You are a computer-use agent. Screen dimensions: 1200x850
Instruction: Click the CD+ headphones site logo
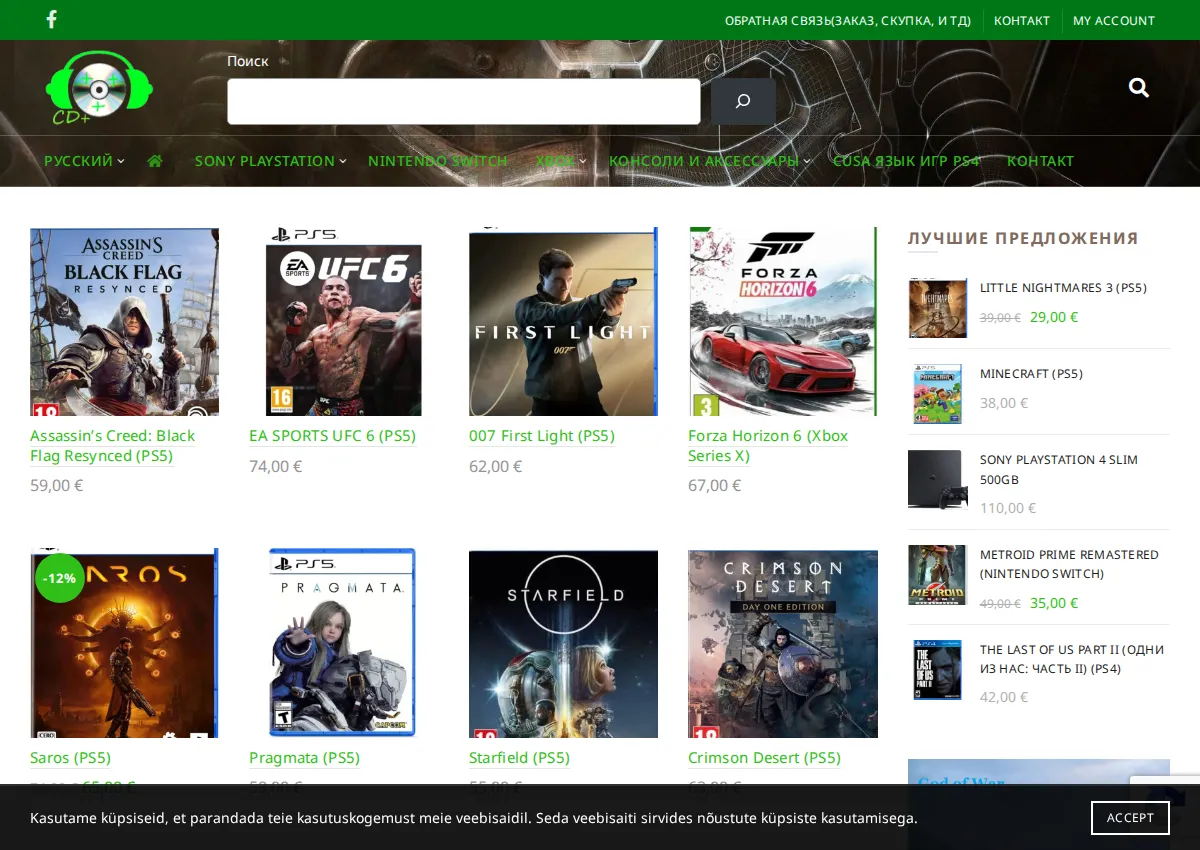98,87
